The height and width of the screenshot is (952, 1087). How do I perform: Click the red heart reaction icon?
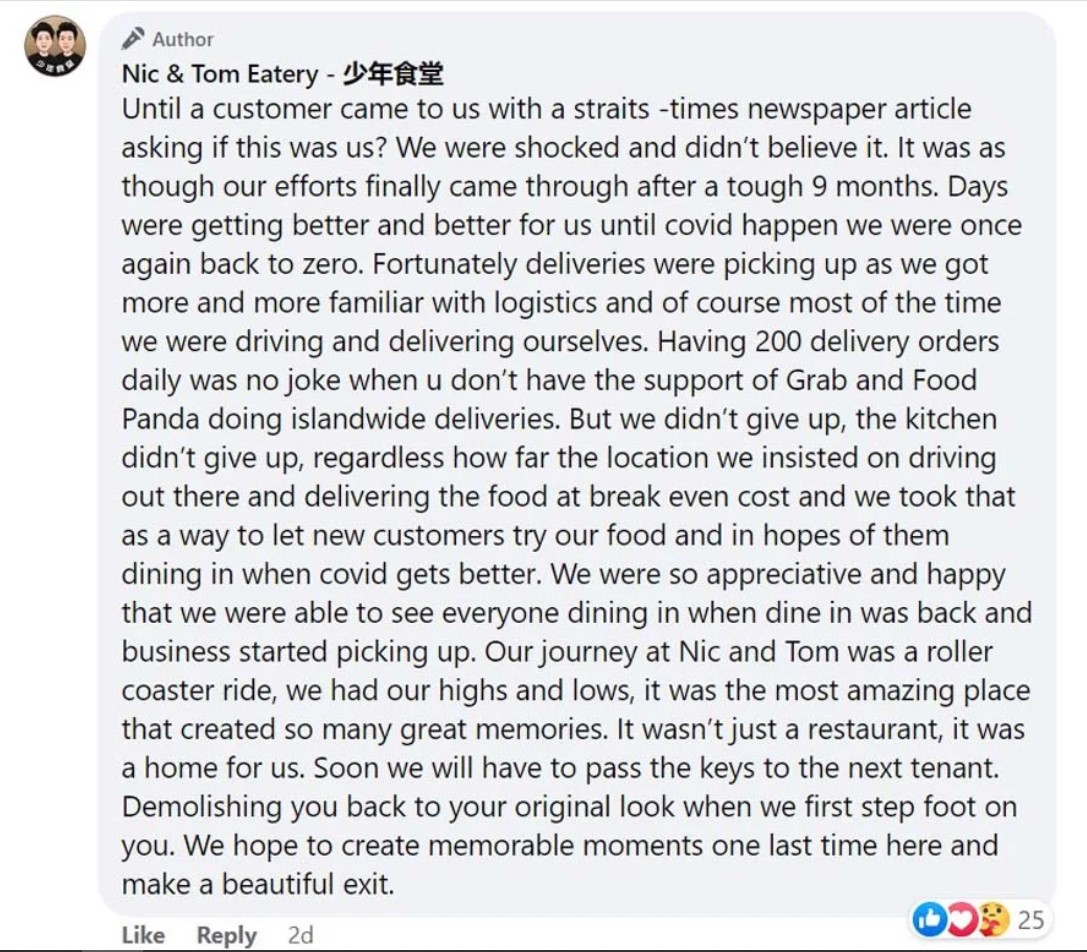pyautogui.click(x=959, y=919)
